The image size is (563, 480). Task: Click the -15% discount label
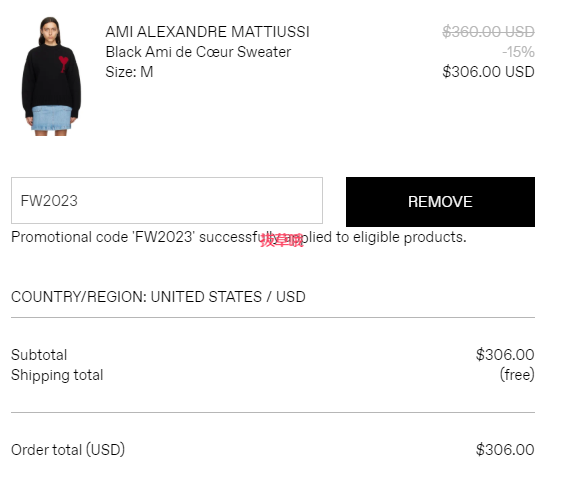point(518,52)
